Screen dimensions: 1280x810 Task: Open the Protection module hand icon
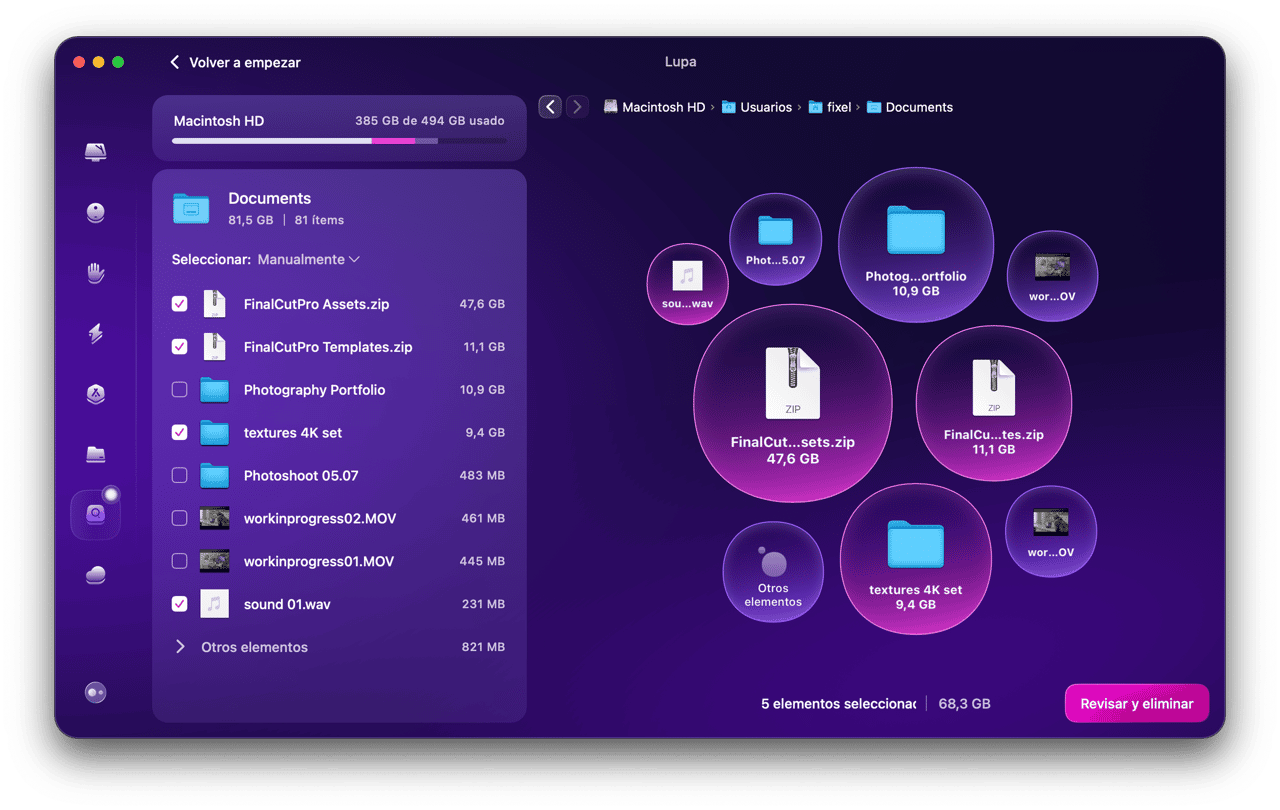pos(96,273)
